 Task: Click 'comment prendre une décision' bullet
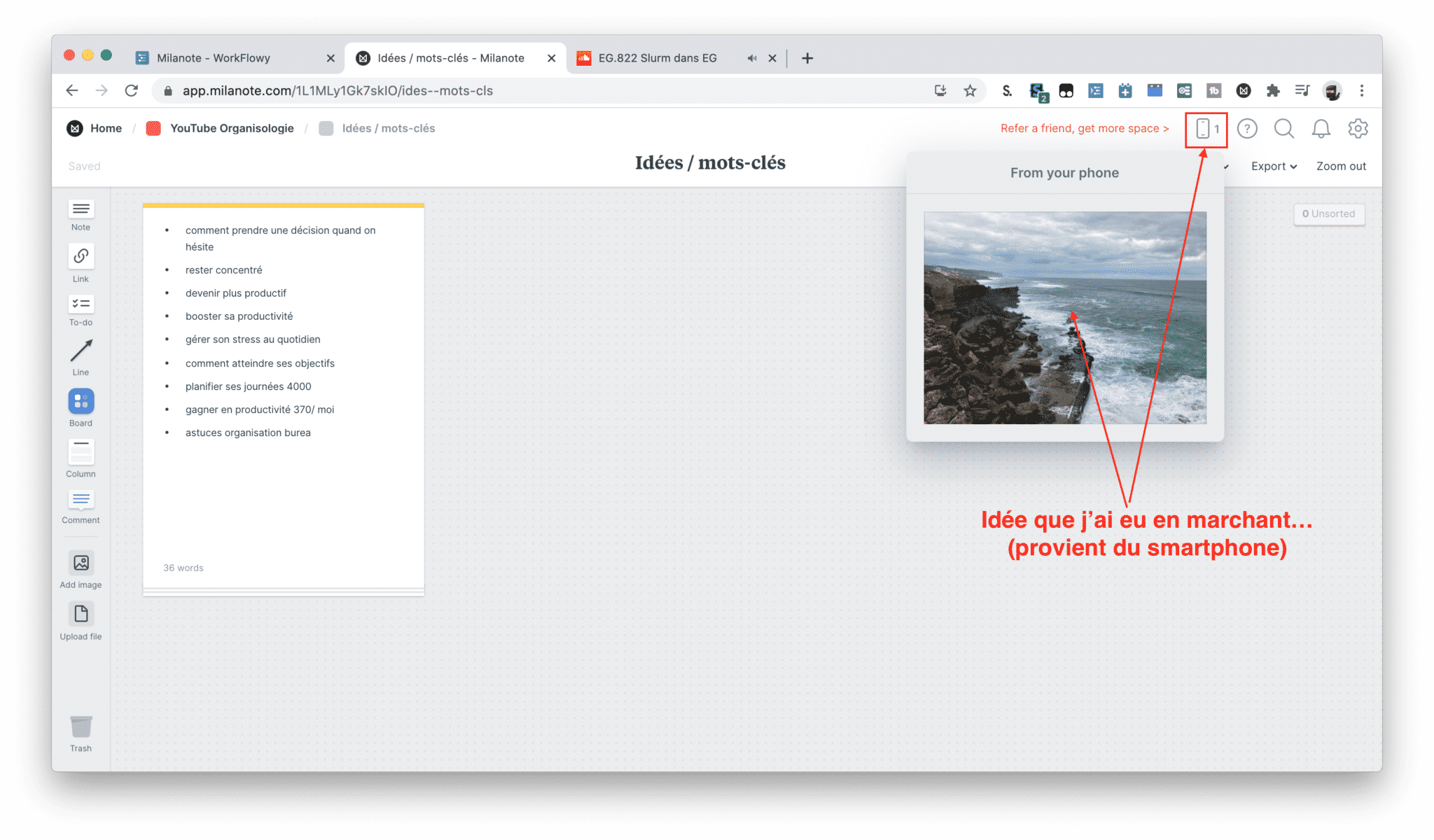[280, 239]
